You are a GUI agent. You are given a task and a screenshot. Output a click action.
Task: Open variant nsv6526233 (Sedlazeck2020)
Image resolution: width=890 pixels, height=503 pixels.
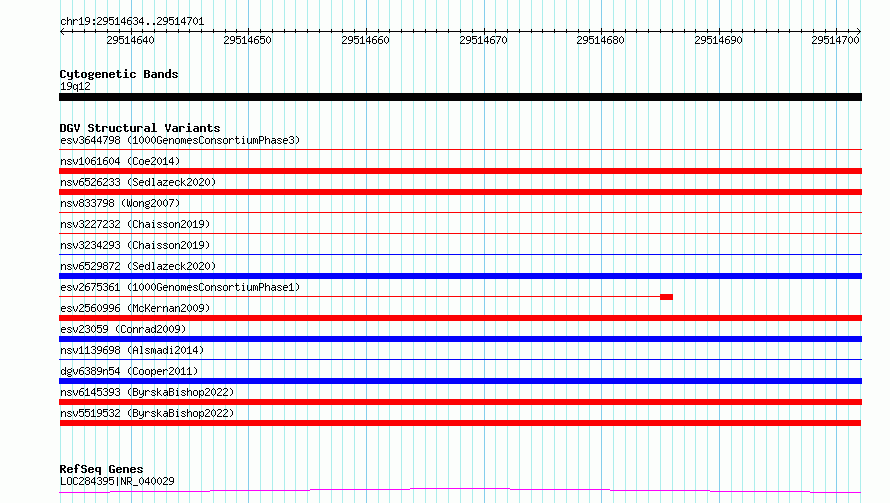point(138,182)
